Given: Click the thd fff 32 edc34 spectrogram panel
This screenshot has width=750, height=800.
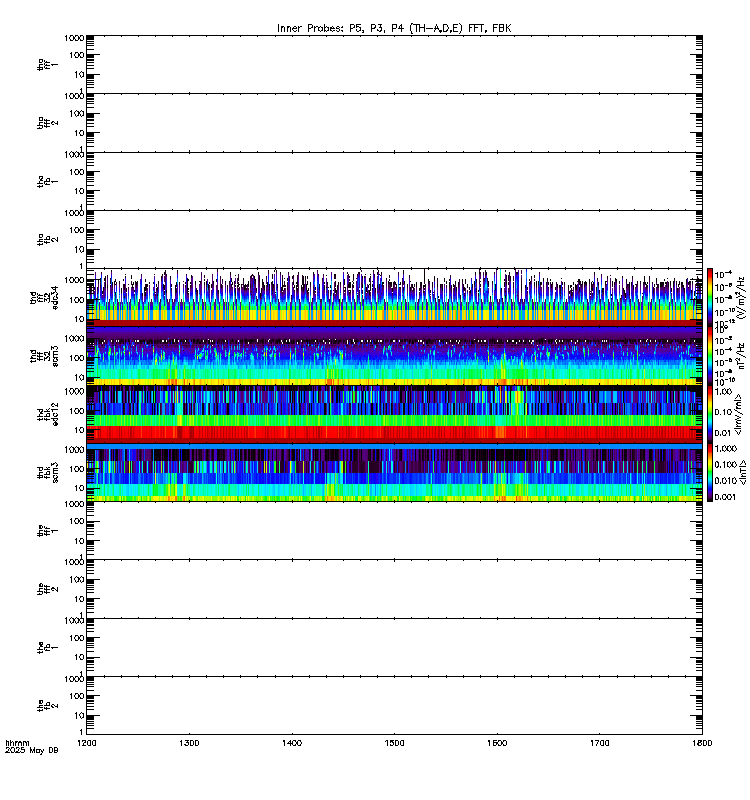Looking at the screenshot, I should (394, 297).
